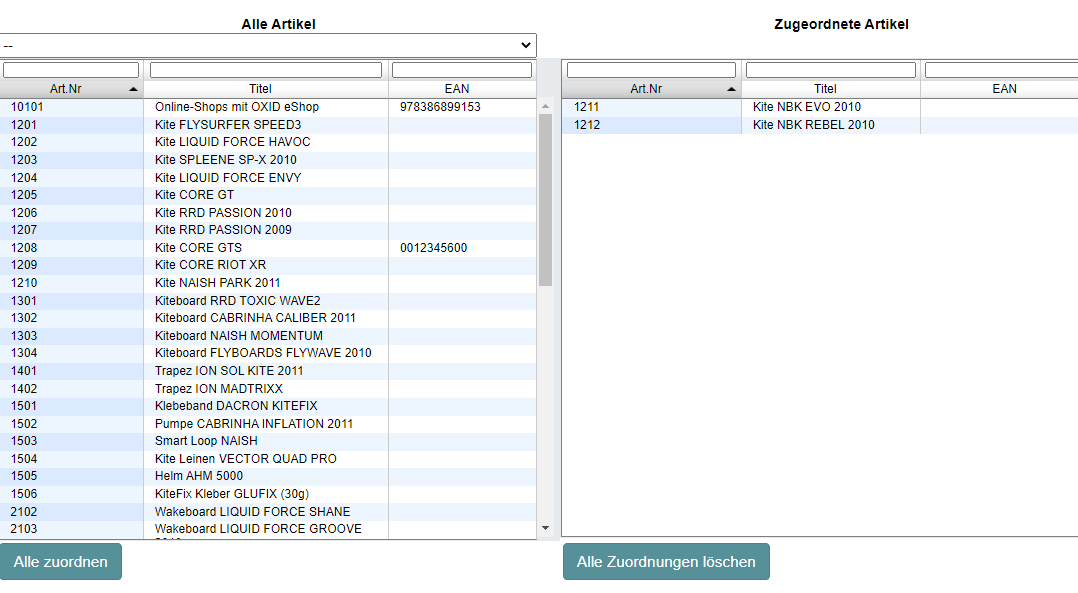Select row Kite CORE GT
Image resolution: width=1078 pixels, height=593 pixels.
coord(268,195)
